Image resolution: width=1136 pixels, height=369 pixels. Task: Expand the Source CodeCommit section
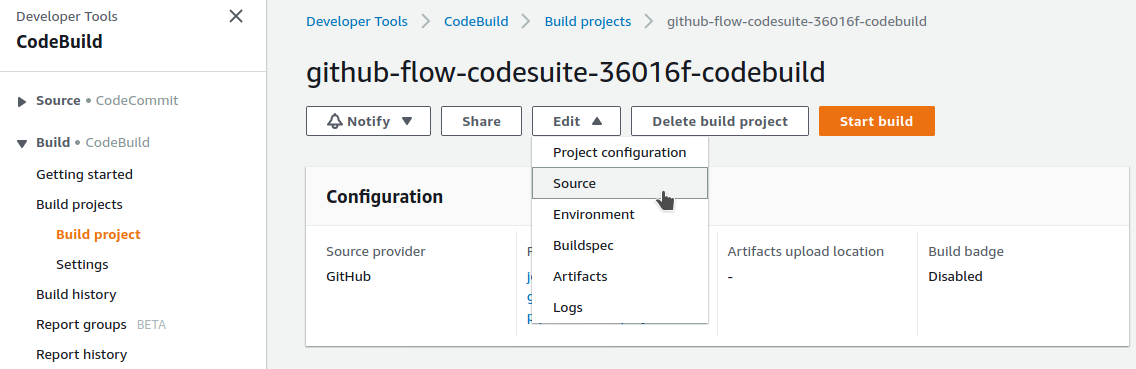point(22,101)
